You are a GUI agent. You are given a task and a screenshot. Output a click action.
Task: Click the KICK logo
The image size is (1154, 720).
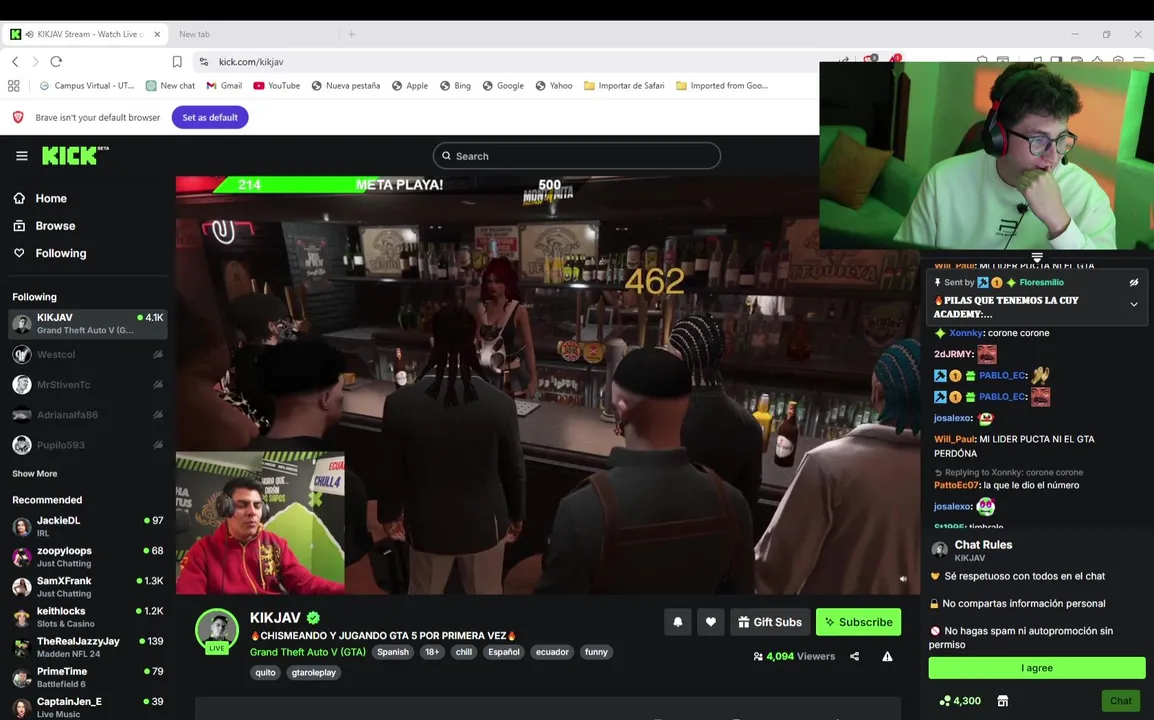click(x=74, y=155)
